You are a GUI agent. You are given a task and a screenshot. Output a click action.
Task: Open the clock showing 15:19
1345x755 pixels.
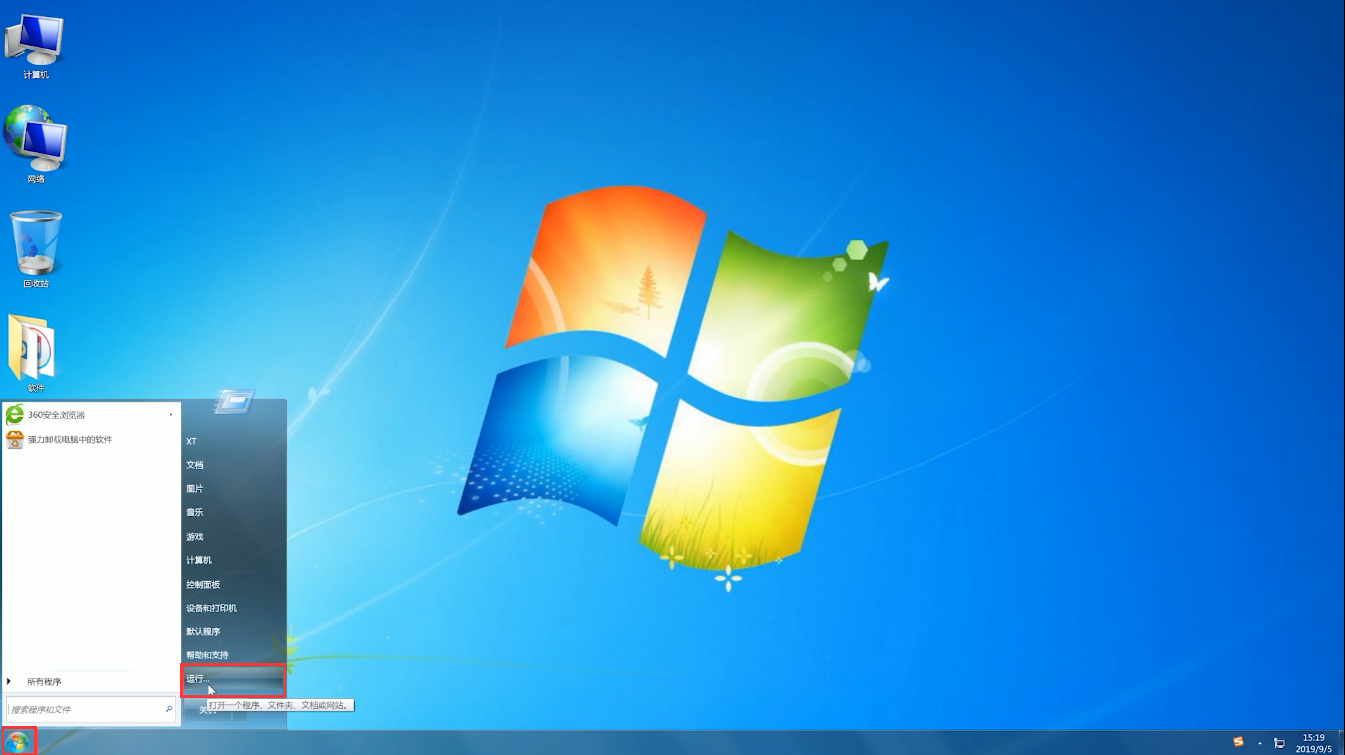[x=1314, y=742]
